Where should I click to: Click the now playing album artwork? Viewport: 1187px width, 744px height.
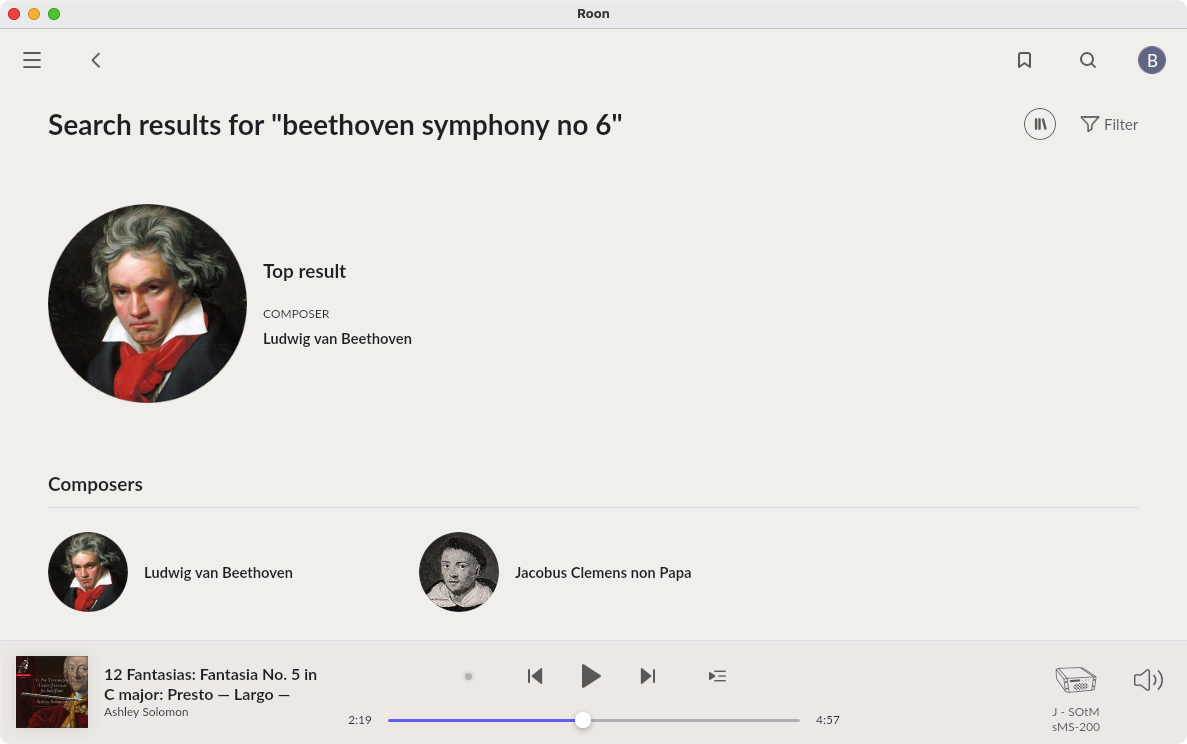(x=52, y=691)
